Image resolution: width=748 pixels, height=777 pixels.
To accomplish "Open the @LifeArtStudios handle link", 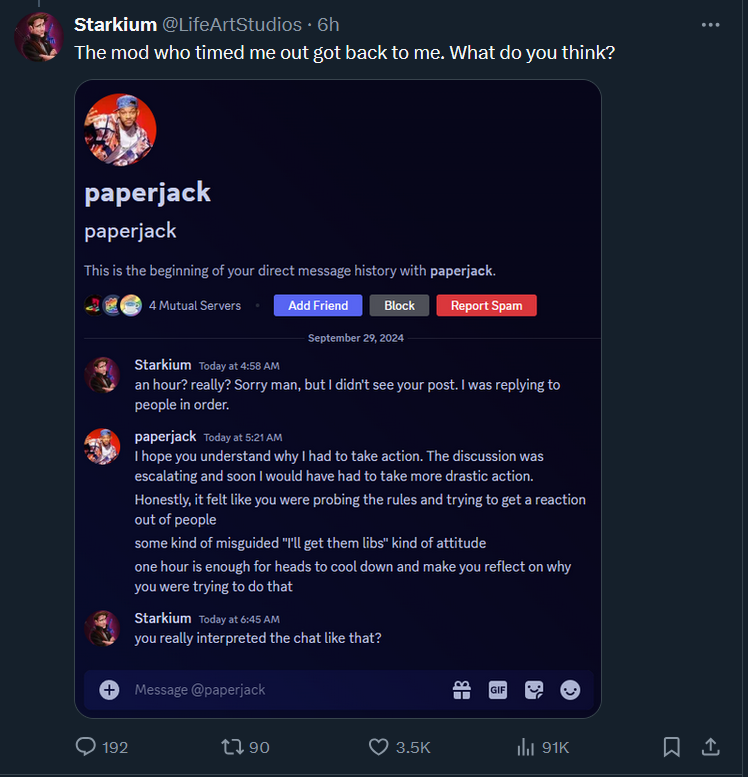I will [x=232, y=25].
